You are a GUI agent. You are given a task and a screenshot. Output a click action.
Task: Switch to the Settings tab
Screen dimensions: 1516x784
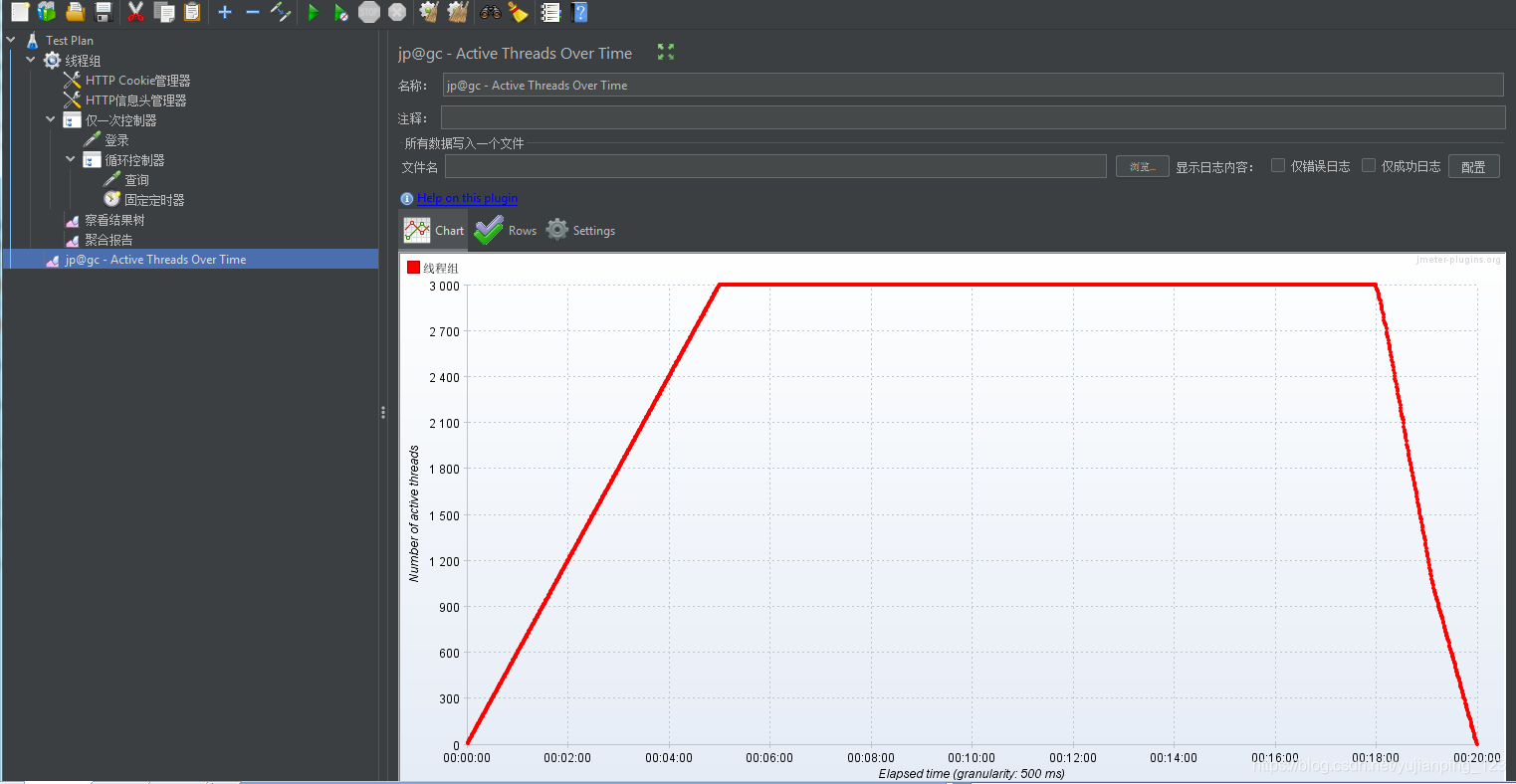[581, 231]
